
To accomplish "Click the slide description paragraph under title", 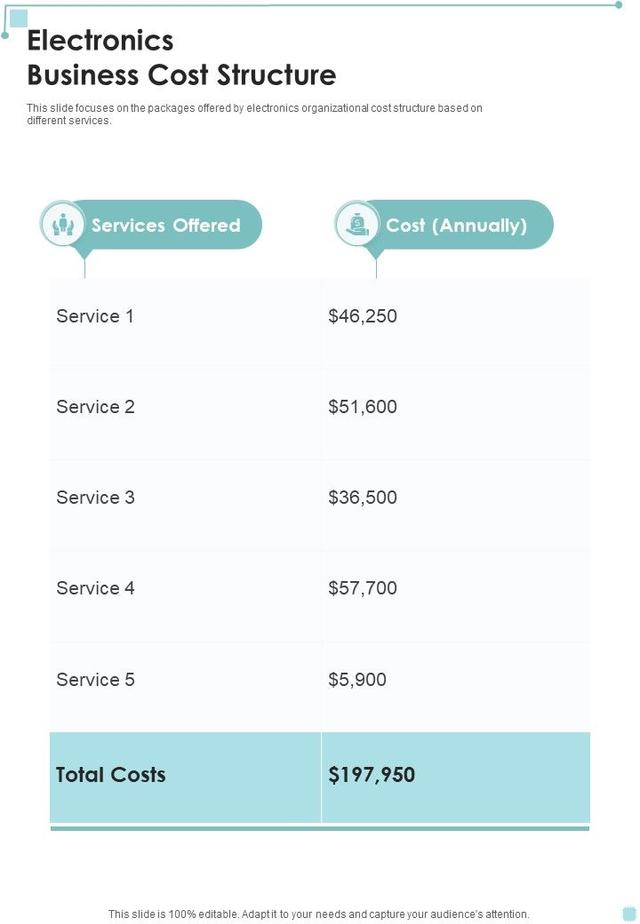I will tap(254, 114).
